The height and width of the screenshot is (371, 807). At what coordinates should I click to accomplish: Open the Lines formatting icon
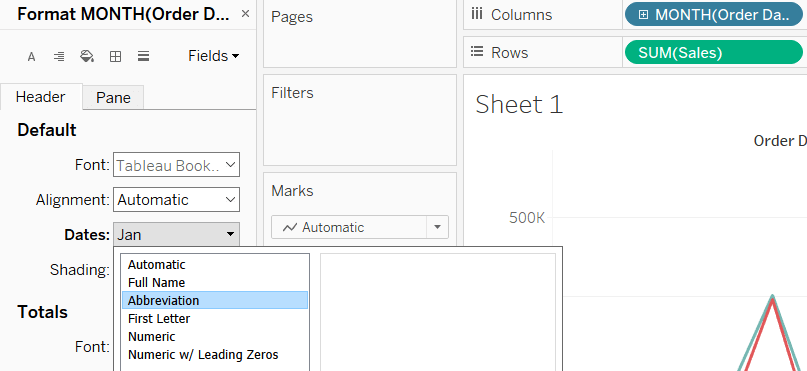click(x=144, y=57)
